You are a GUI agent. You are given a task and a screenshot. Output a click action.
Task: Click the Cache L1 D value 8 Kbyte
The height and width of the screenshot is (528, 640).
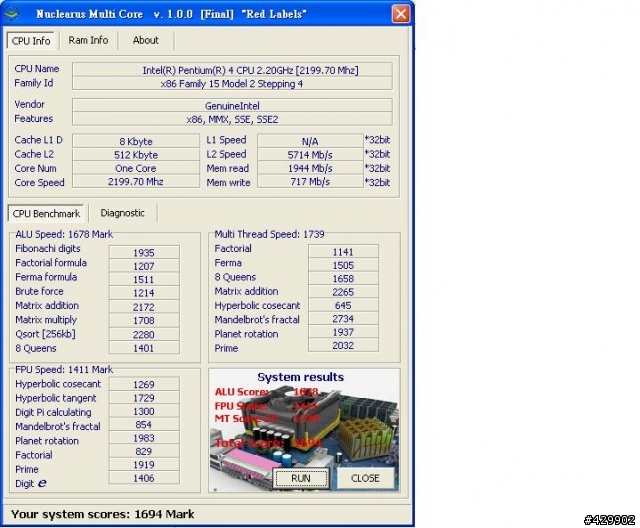click(136, 141)
